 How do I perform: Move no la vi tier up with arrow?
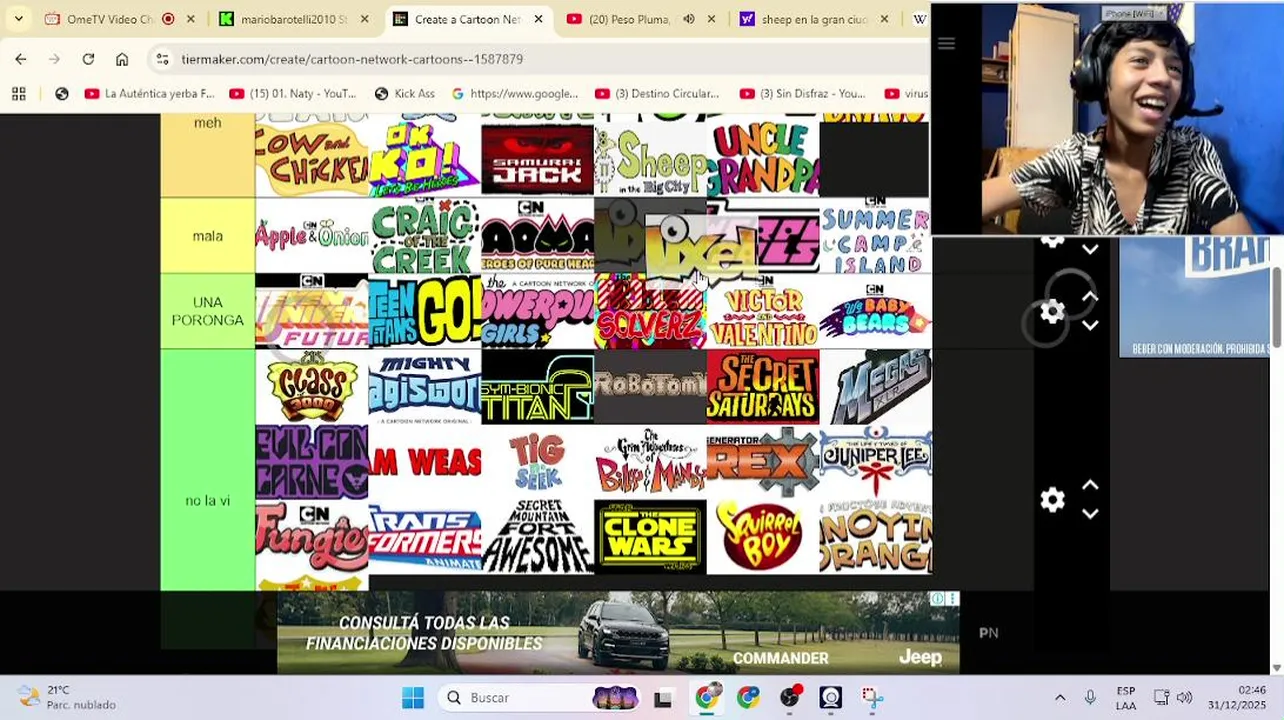(x=1090, y=485)
